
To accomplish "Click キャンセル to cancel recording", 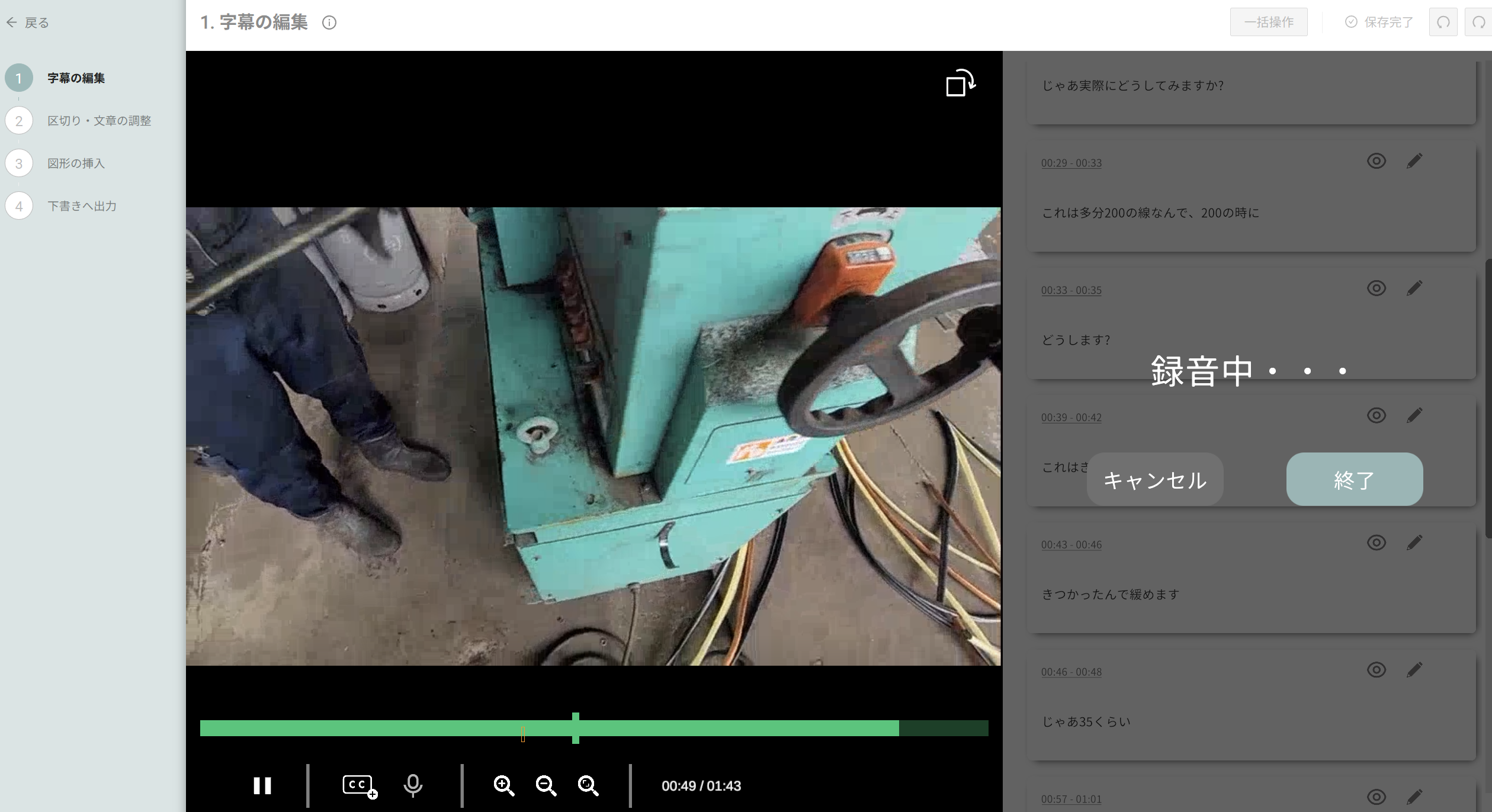I will [1154, 480].
